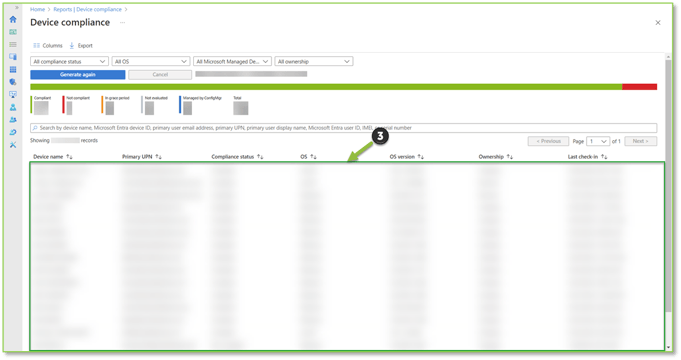Click the Columns toolbar option
Viewport: 681px width, 360px height.
[x=48, y=46]
